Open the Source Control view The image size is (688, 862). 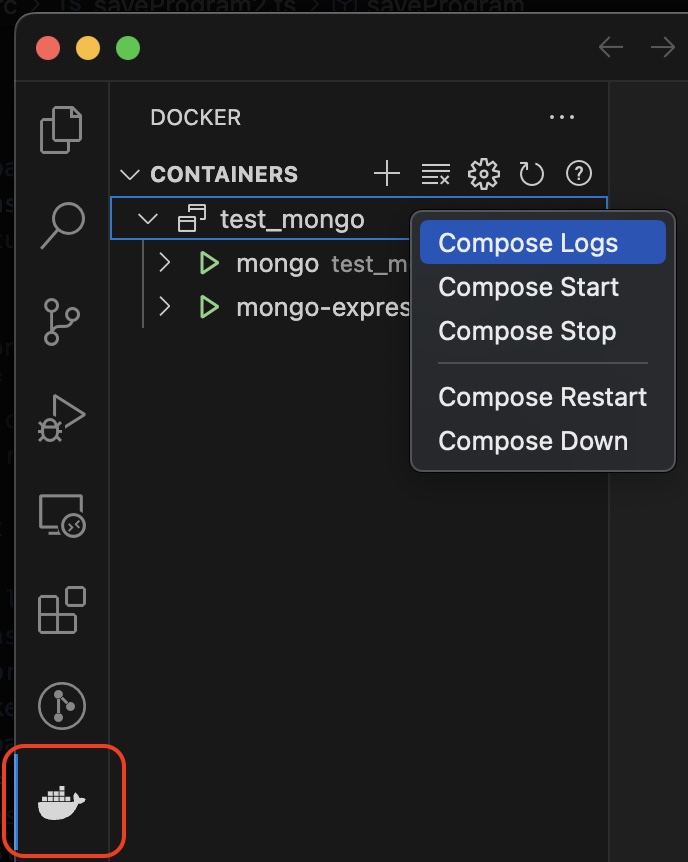click(x=61, y=320)
